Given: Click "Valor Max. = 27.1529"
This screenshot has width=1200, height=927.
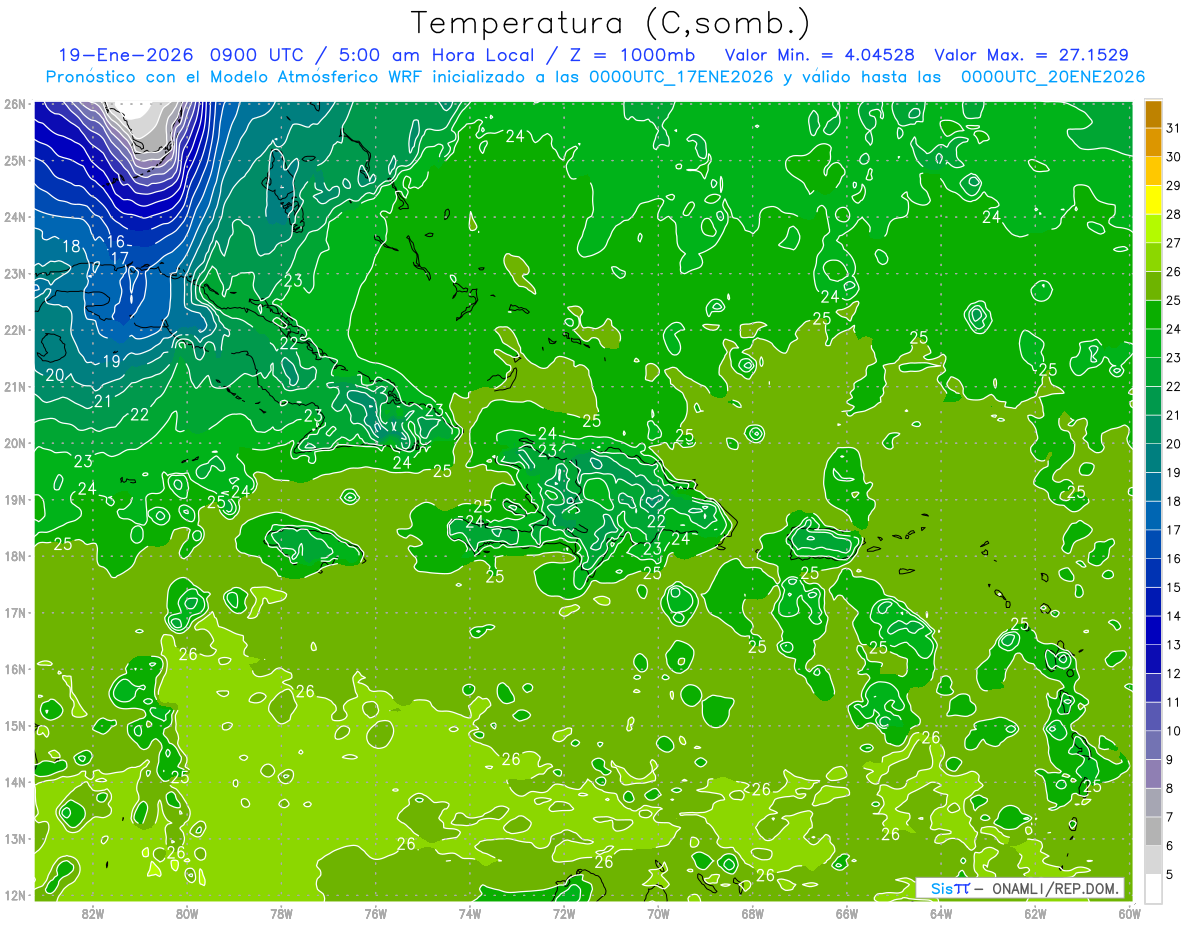Looking at the screenshot, I should (1032, 55).
